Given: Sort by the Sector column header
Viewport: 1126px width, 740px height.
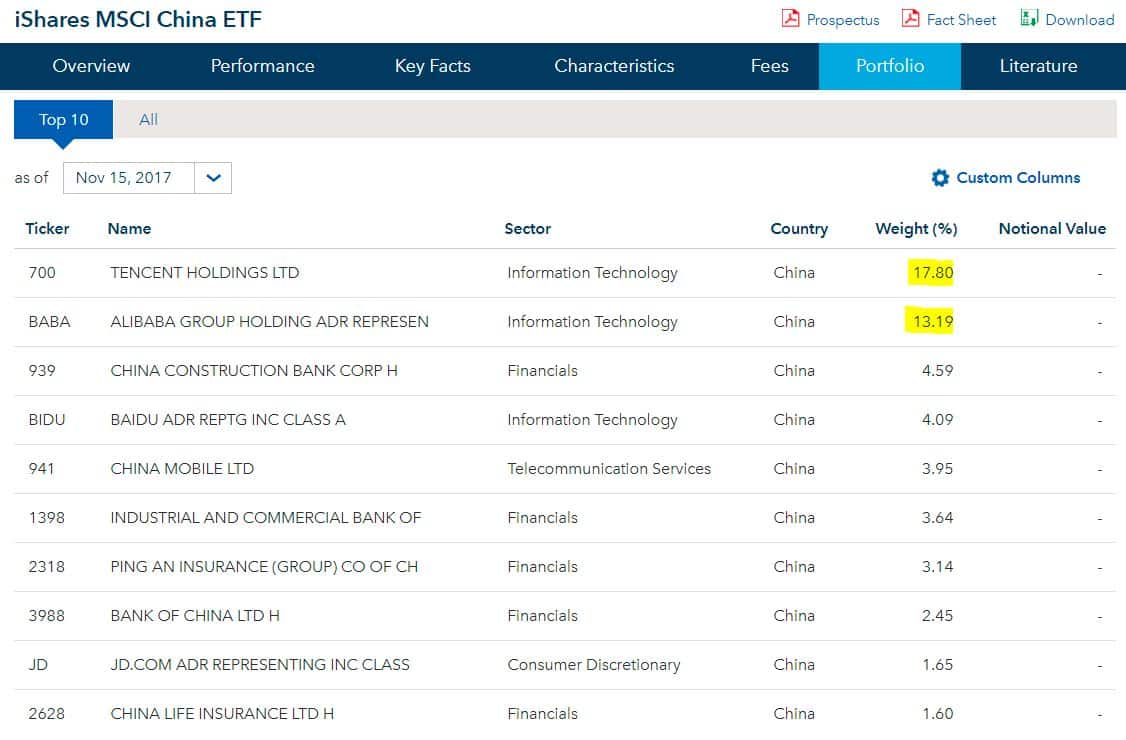Looking at the screenshot, I should 527,228.
